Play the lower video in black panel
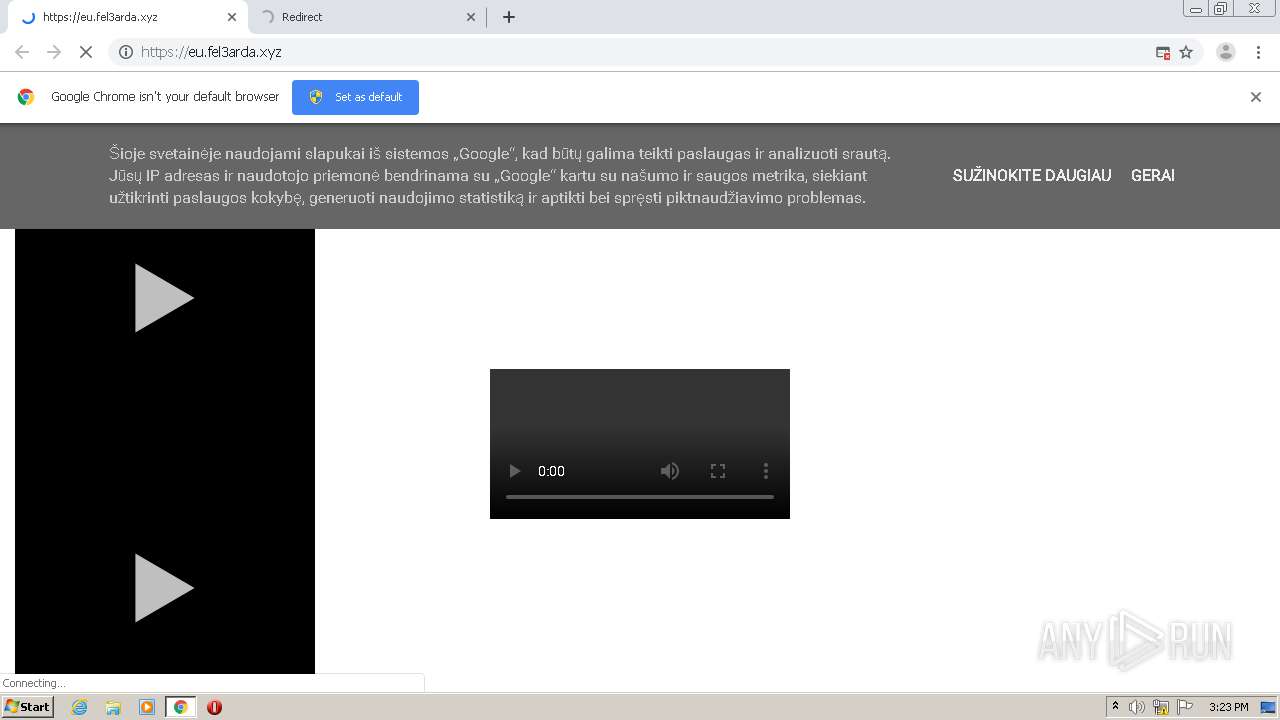The width and height of the screenshot is (1280, 720). click(x=164, y=588)
